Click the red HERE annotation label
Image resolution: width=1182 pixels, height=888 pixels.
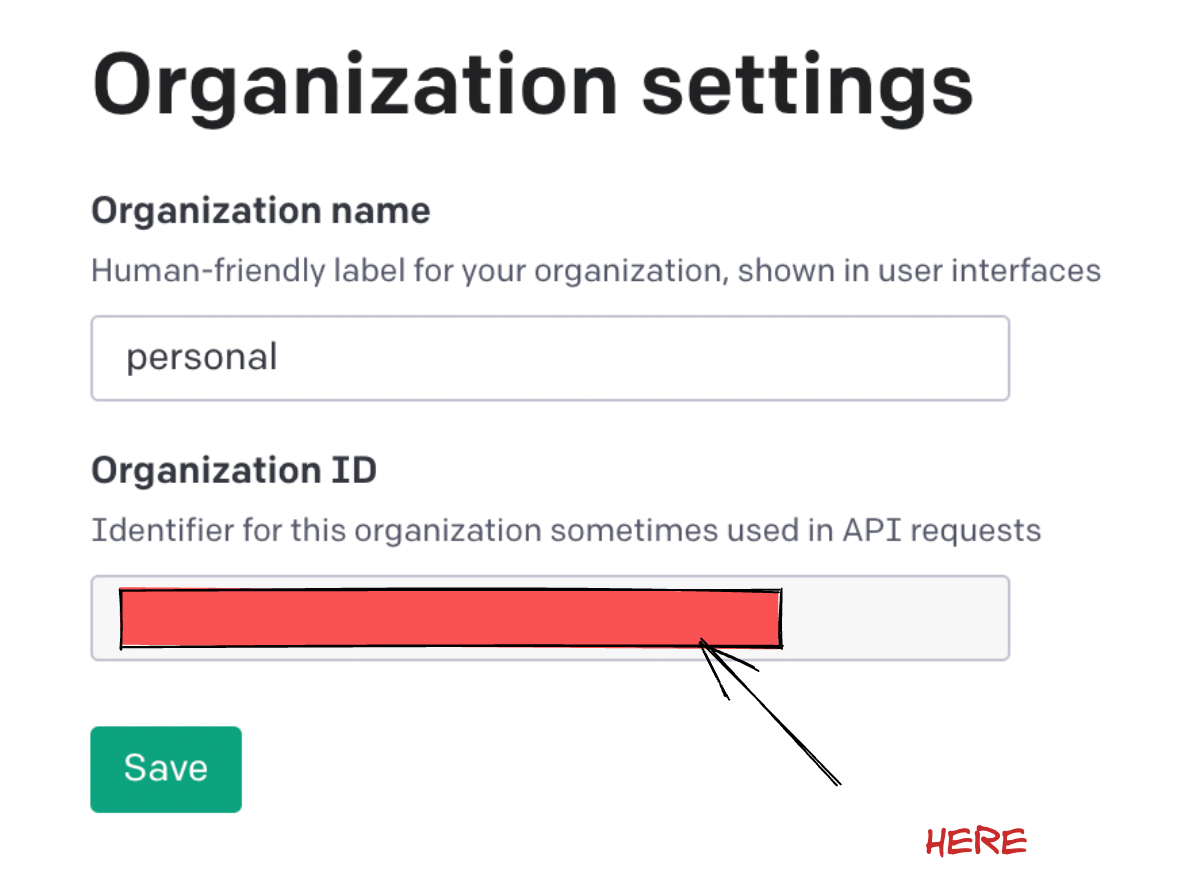(x=977, y=842)
